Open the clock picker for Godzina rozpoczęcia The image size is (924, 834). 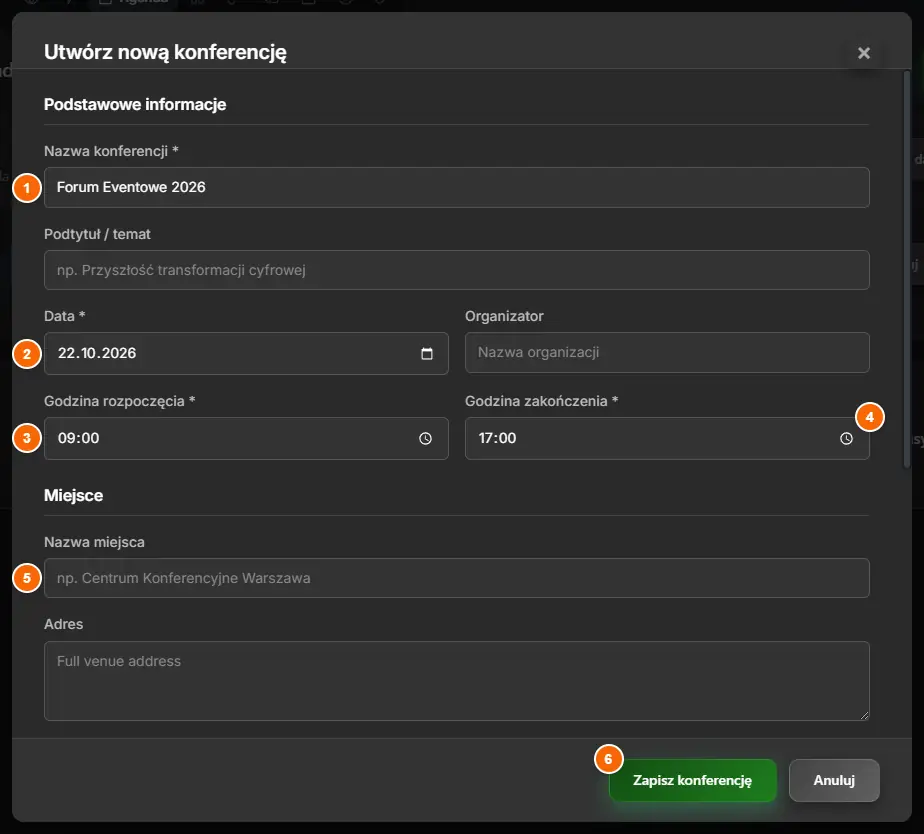coord(425,439)
